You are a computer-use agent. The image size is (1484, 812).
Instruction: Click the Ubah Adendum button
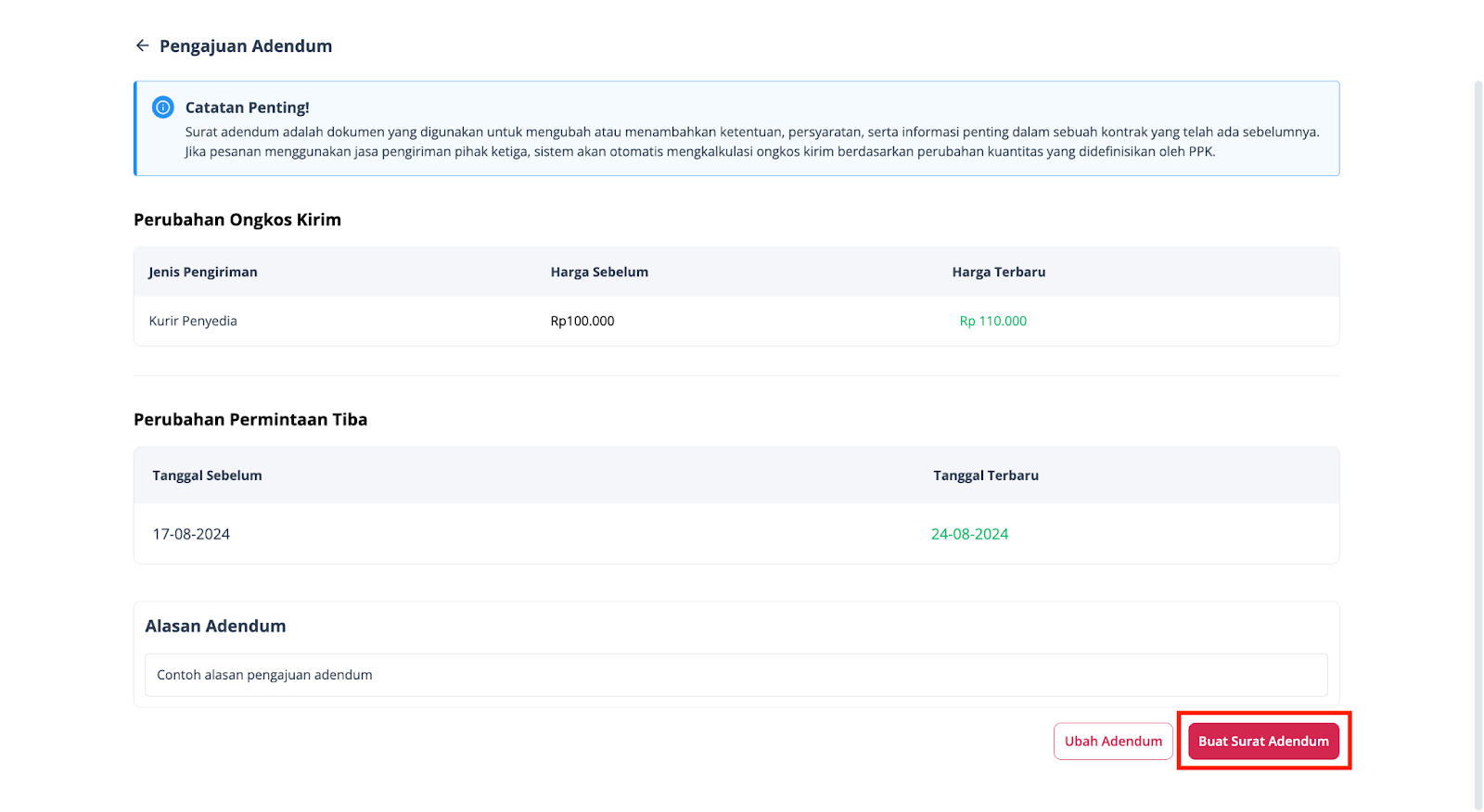click(x=1113, y=741)
